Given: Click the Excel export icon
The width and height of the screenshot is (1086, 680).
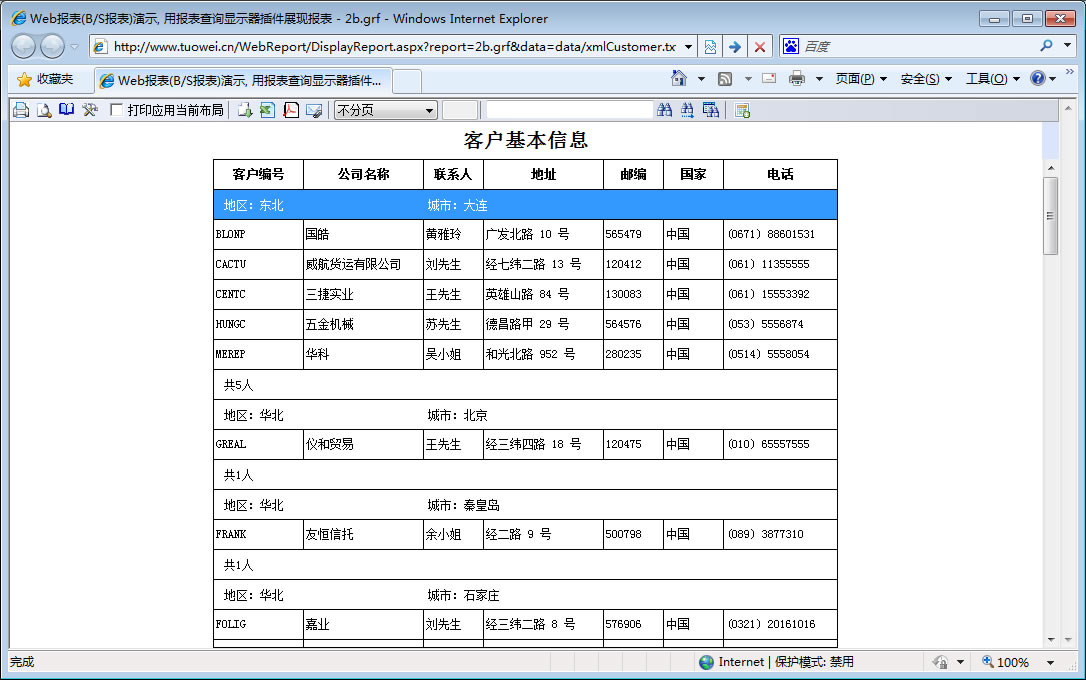Looking at the screenshot, I should pyautogui.click(x=267, y=110).
